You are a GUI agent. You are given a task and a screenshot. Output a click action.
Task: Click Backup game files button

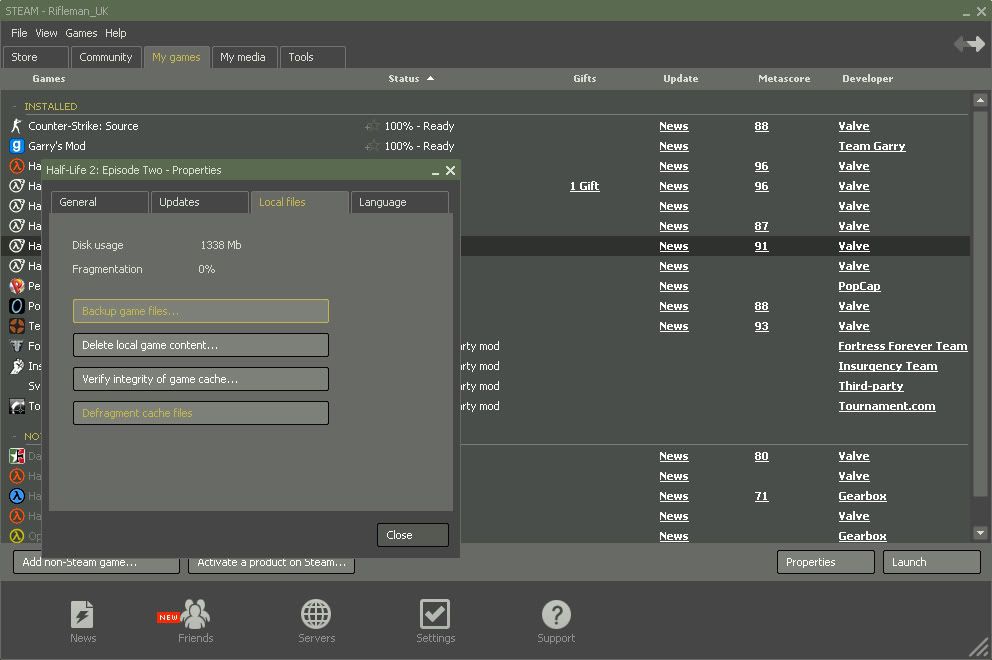click(x=201, y=311)
